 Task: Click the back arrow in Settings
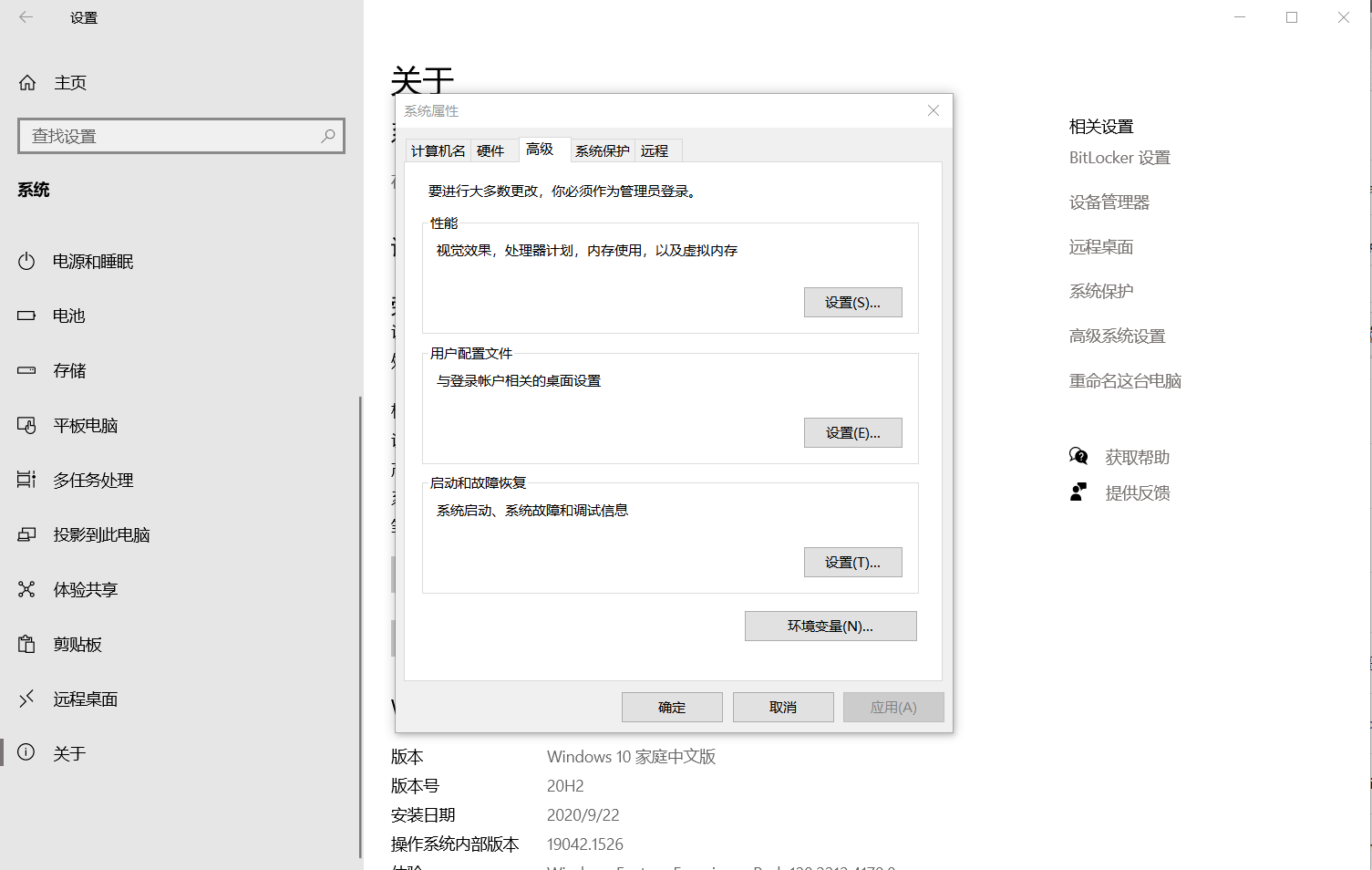click(26, 17)
